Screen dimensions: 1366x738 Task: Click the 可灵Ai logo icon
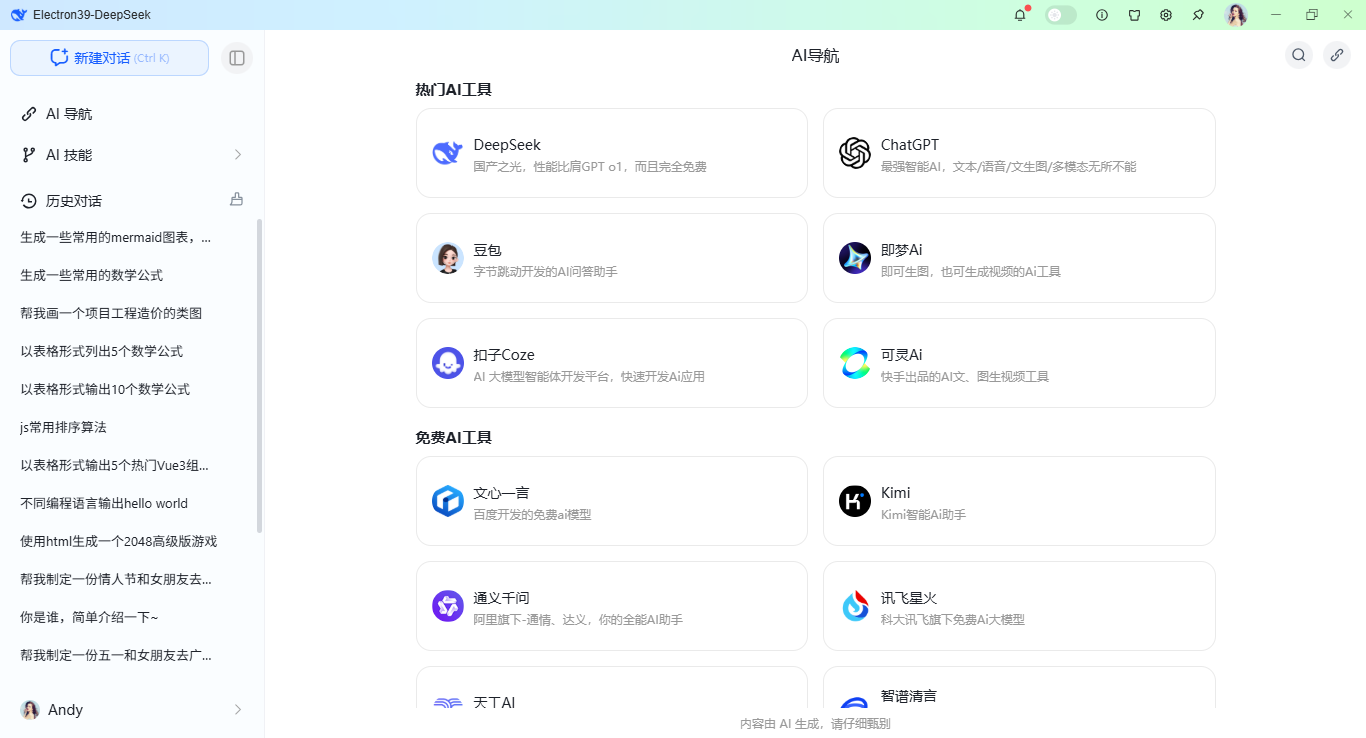click(x=855, y=363)
